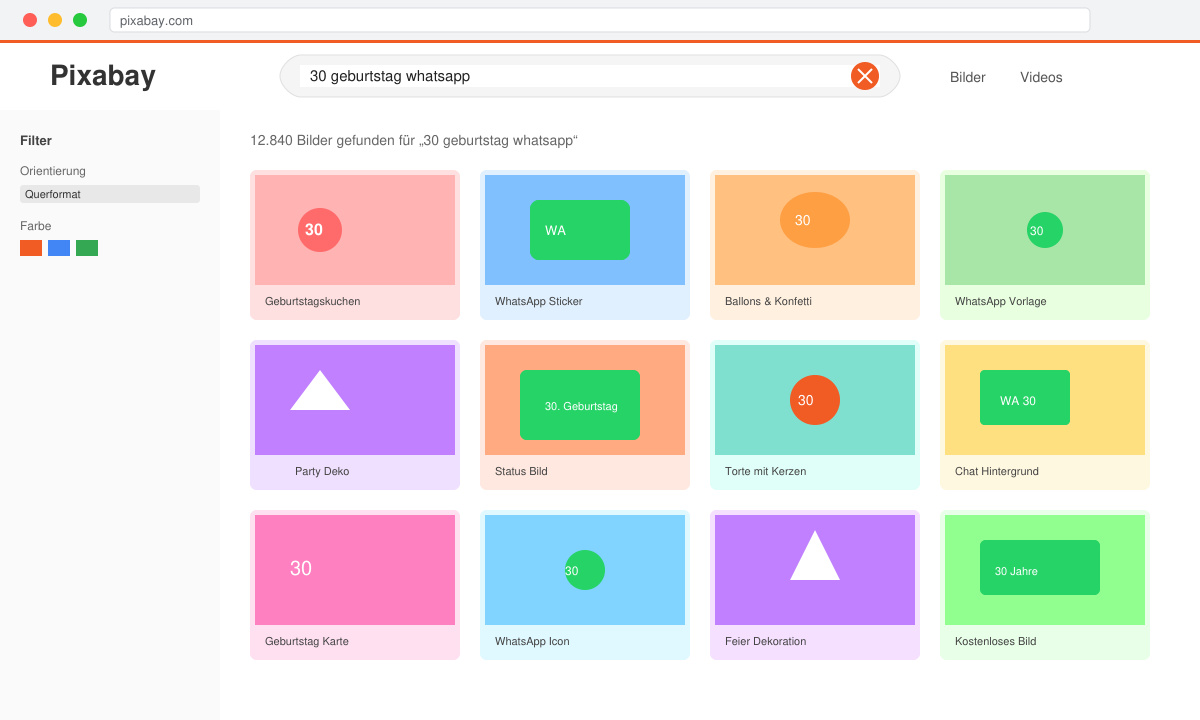Clear the search with the orange X button

coord(865,76)
